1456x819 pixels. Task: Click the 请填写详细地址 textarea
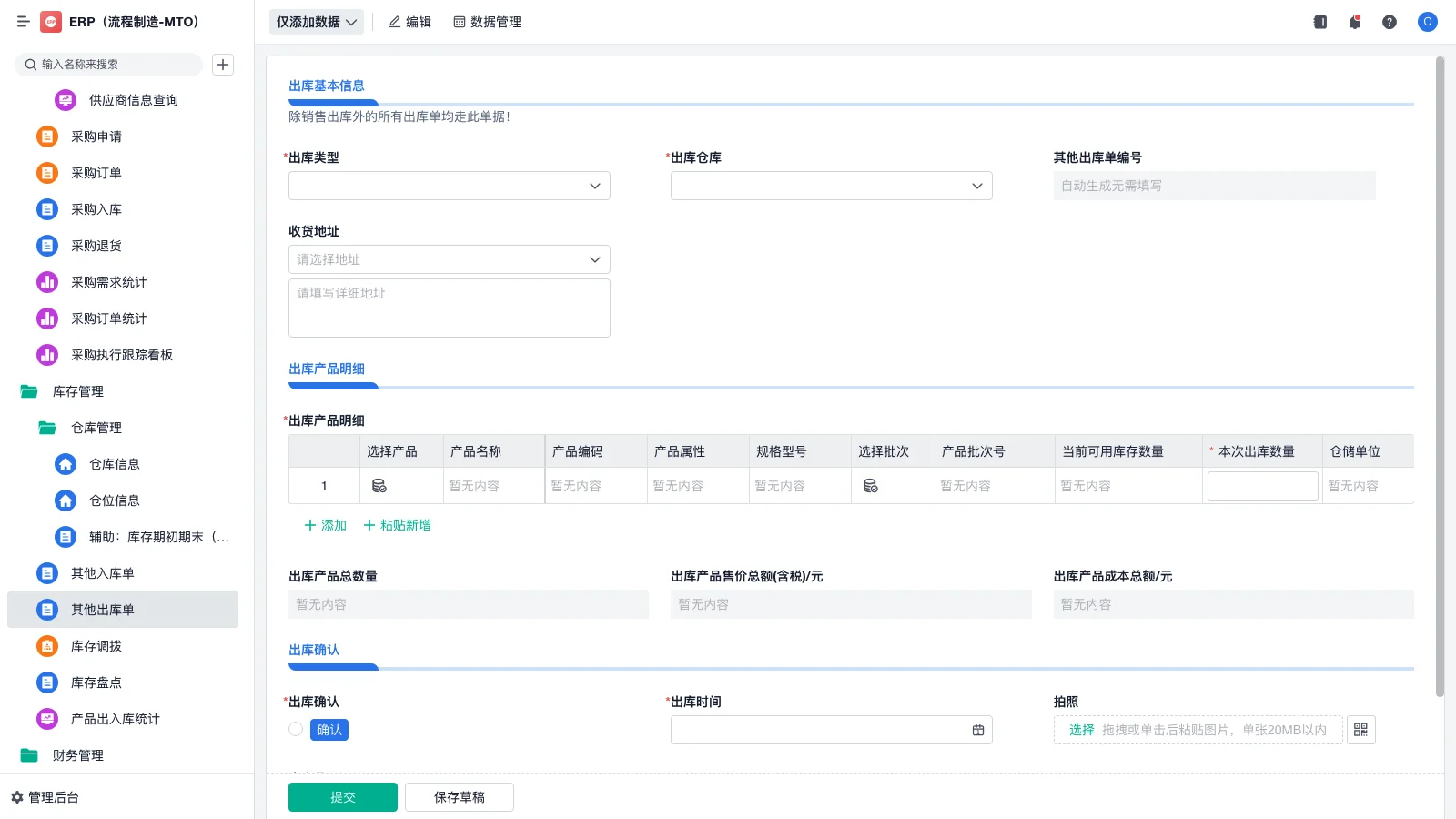click(449, 308)
